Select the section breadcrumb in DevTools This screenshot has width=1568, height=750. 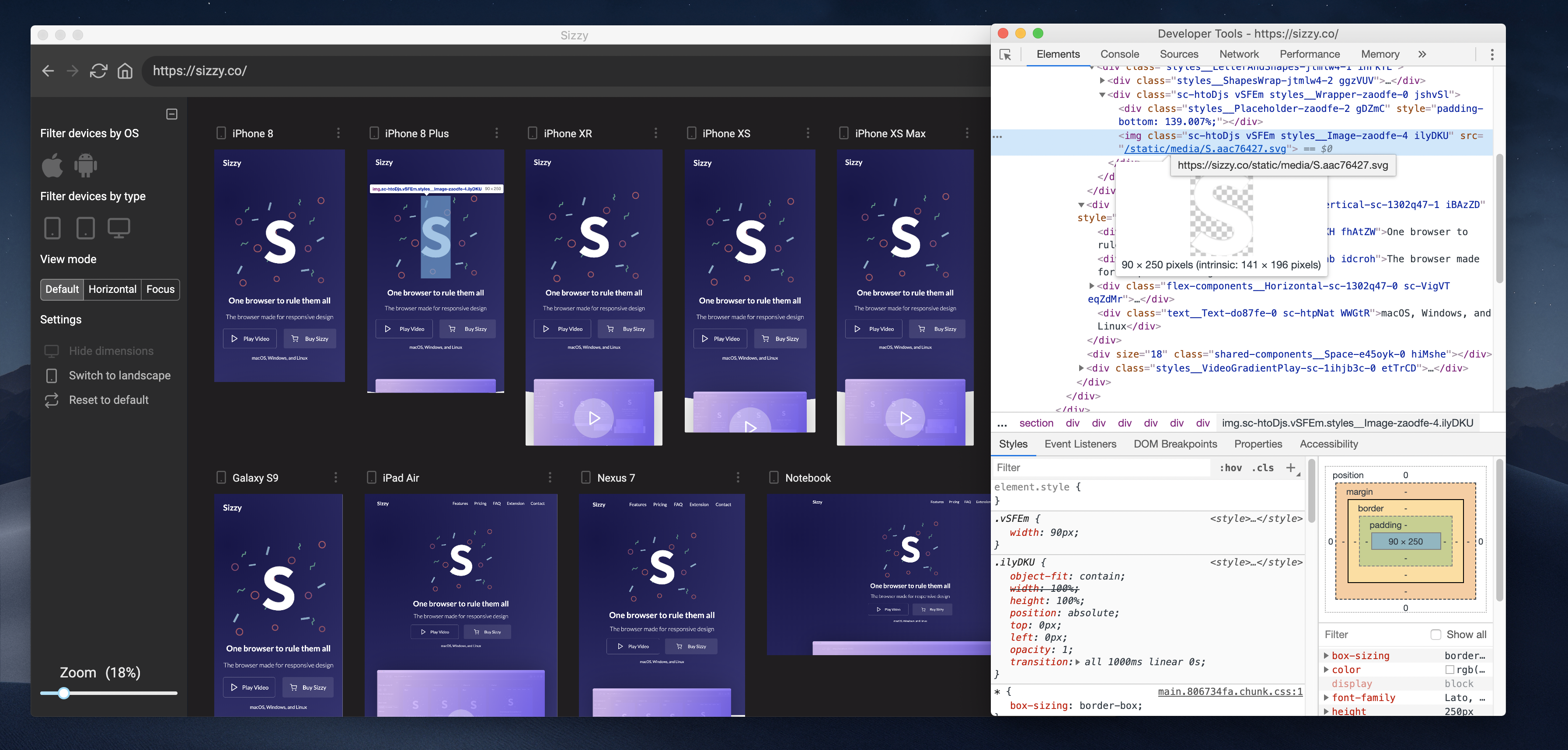pos(1036,424)
